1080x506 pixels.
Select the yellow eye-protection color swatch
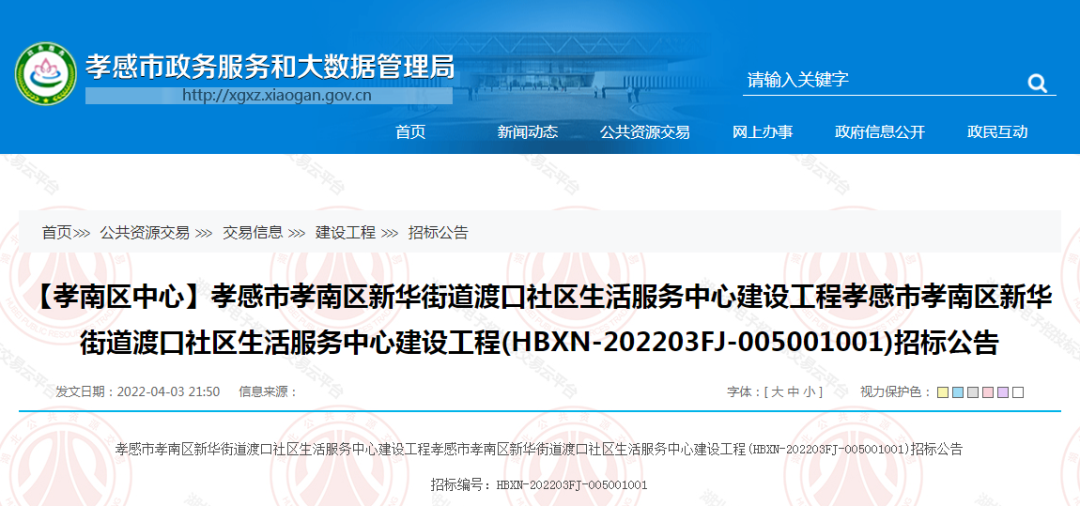point(942,392)
